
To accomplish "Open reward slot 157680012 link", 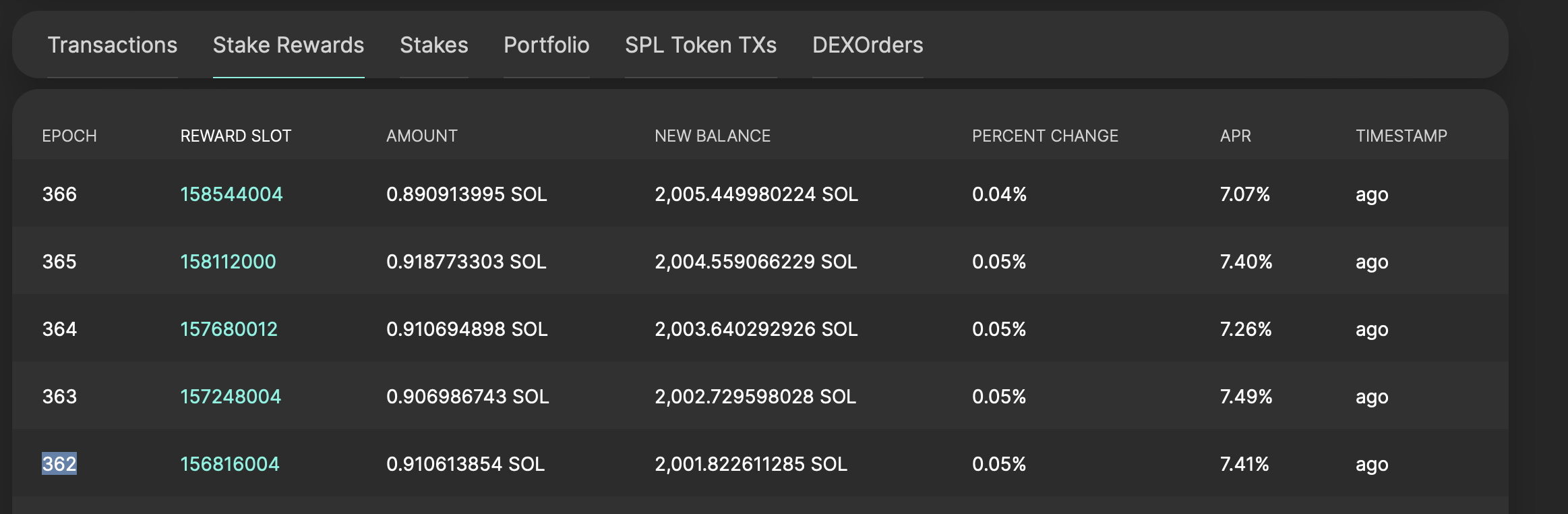I will 229,329.
